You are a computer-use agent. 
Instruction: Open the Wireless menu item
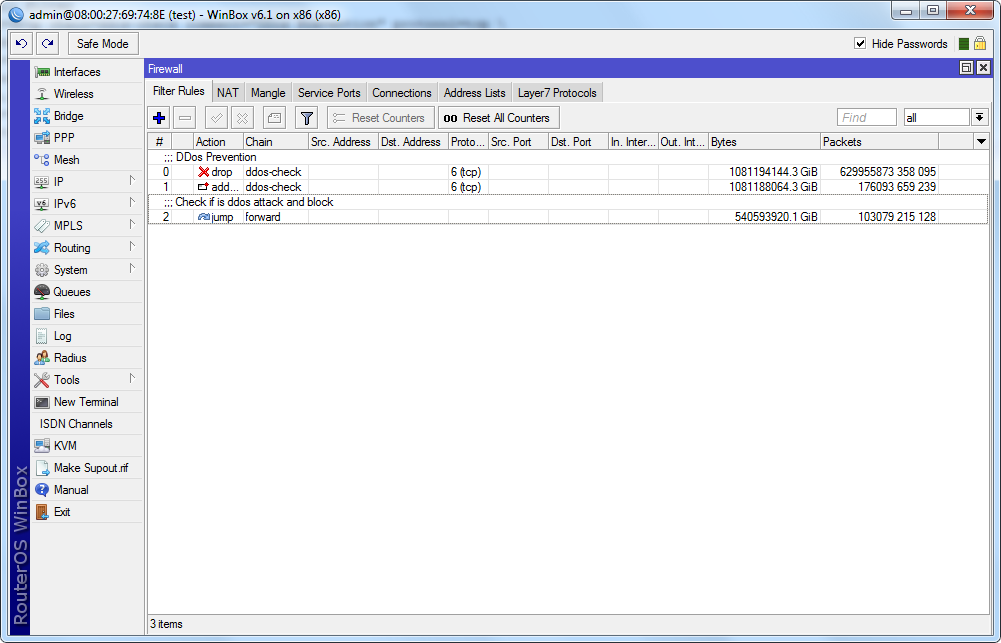[x=87, y=94]
